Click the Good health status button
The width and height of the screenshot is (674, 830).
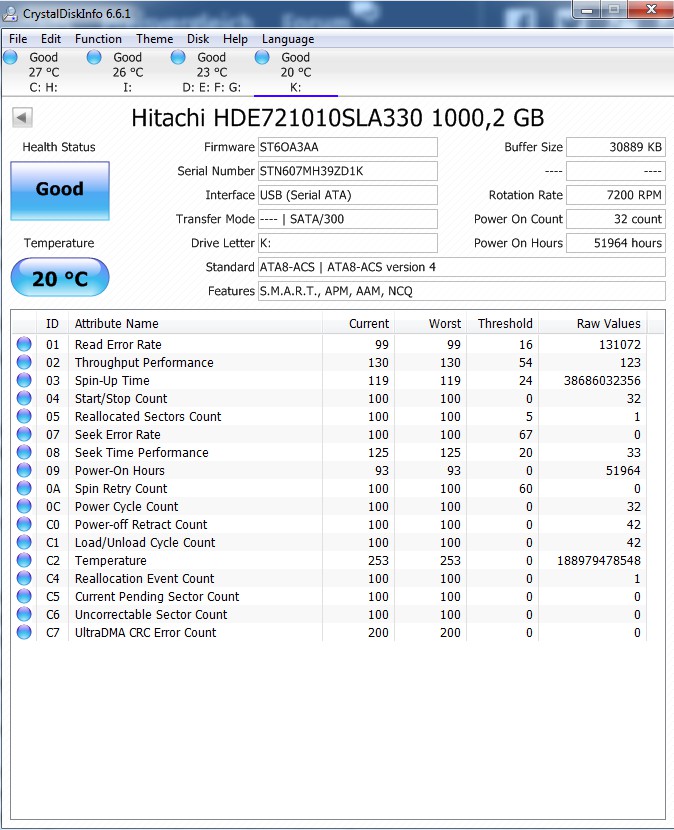tap(60, 191)
